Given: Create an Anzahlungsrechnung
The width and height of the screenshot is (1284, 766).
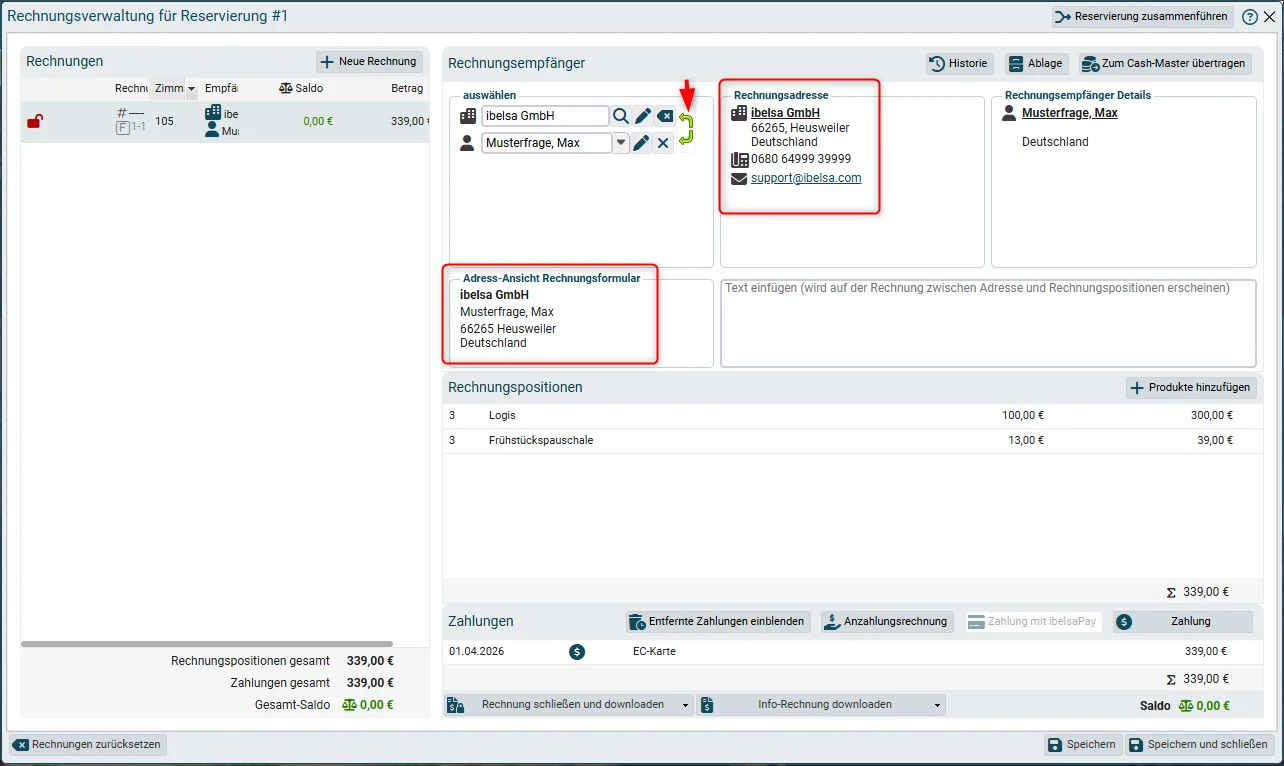Looking at the screenshot, I should (887, 622).
